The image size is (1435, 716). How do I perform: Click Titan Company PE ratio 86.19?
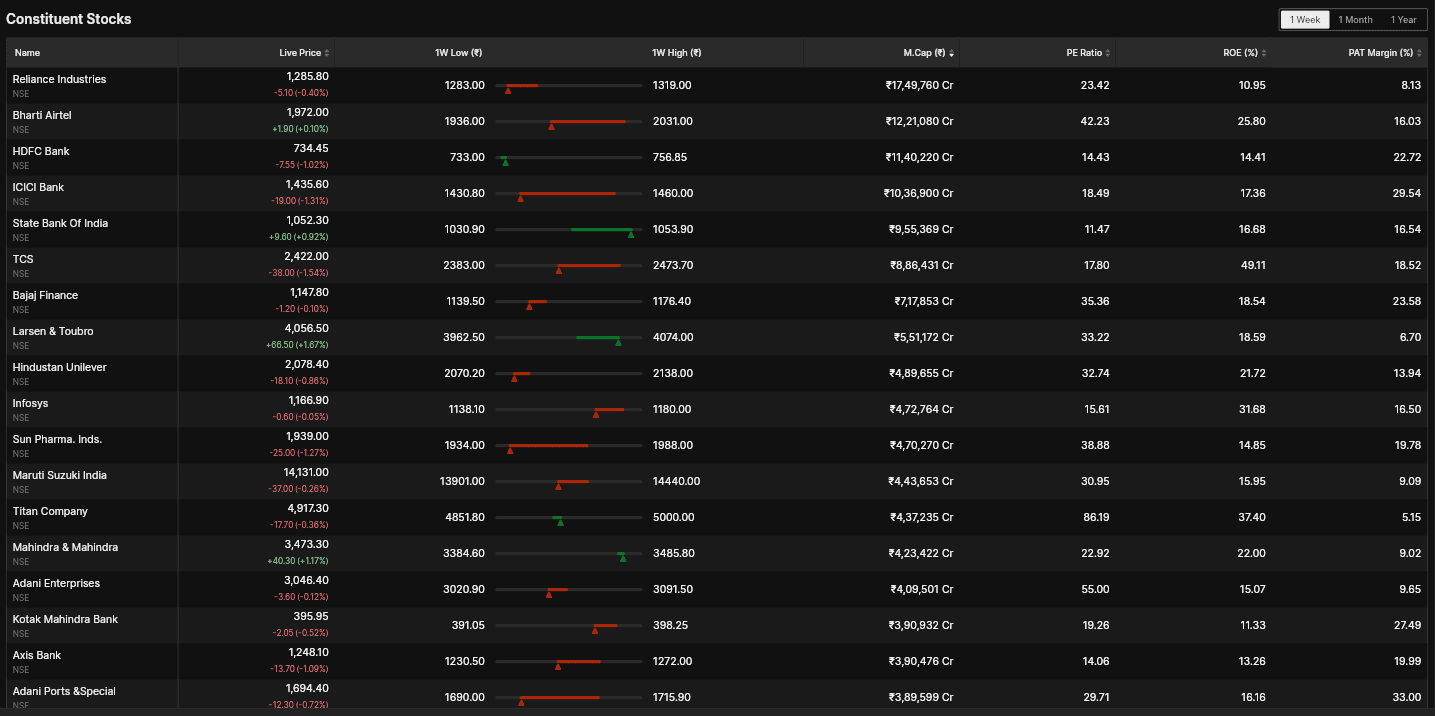pyautogui.click(x=1095, y=517)
